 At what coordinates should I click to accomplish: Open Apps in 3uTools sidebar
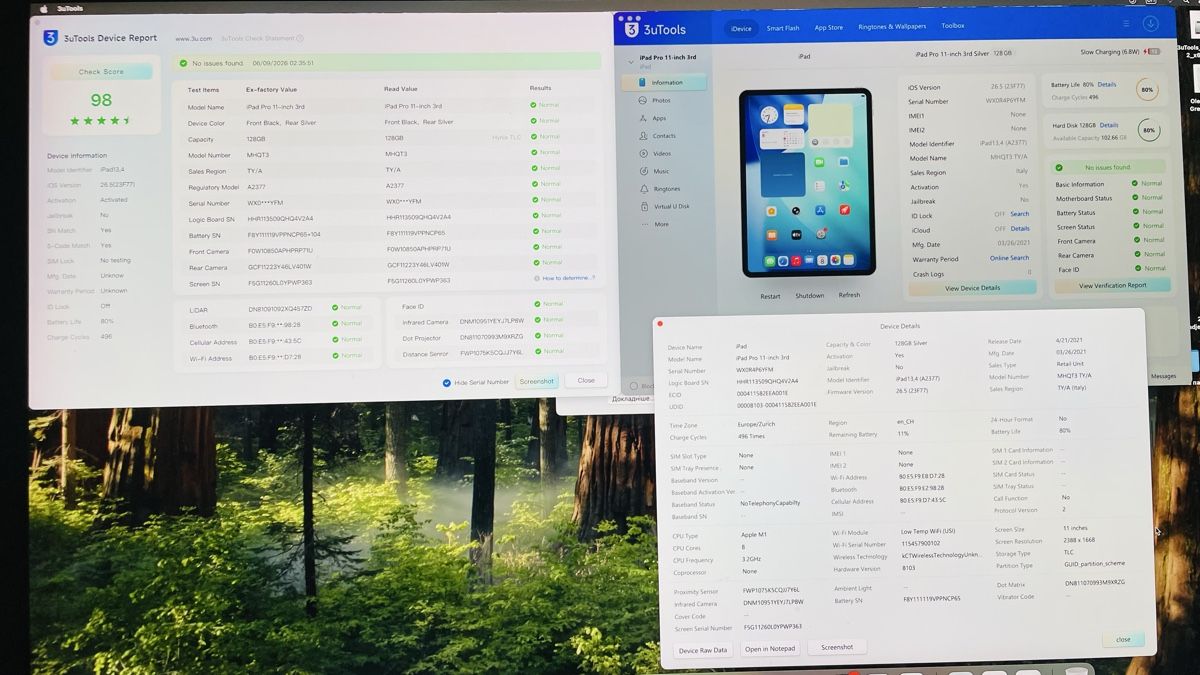[659, 118]
